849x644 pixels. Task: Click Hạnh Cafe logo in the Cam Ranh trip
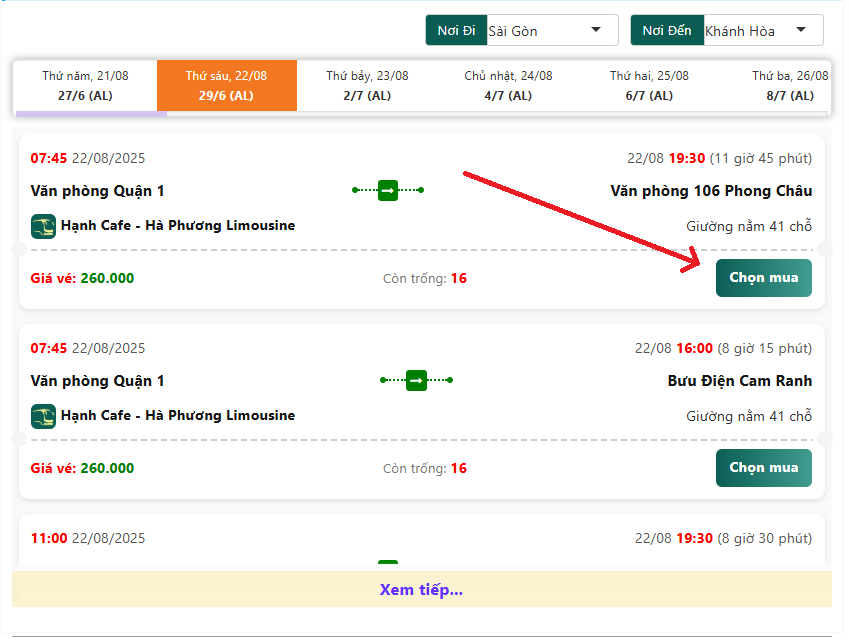point(43,417)
